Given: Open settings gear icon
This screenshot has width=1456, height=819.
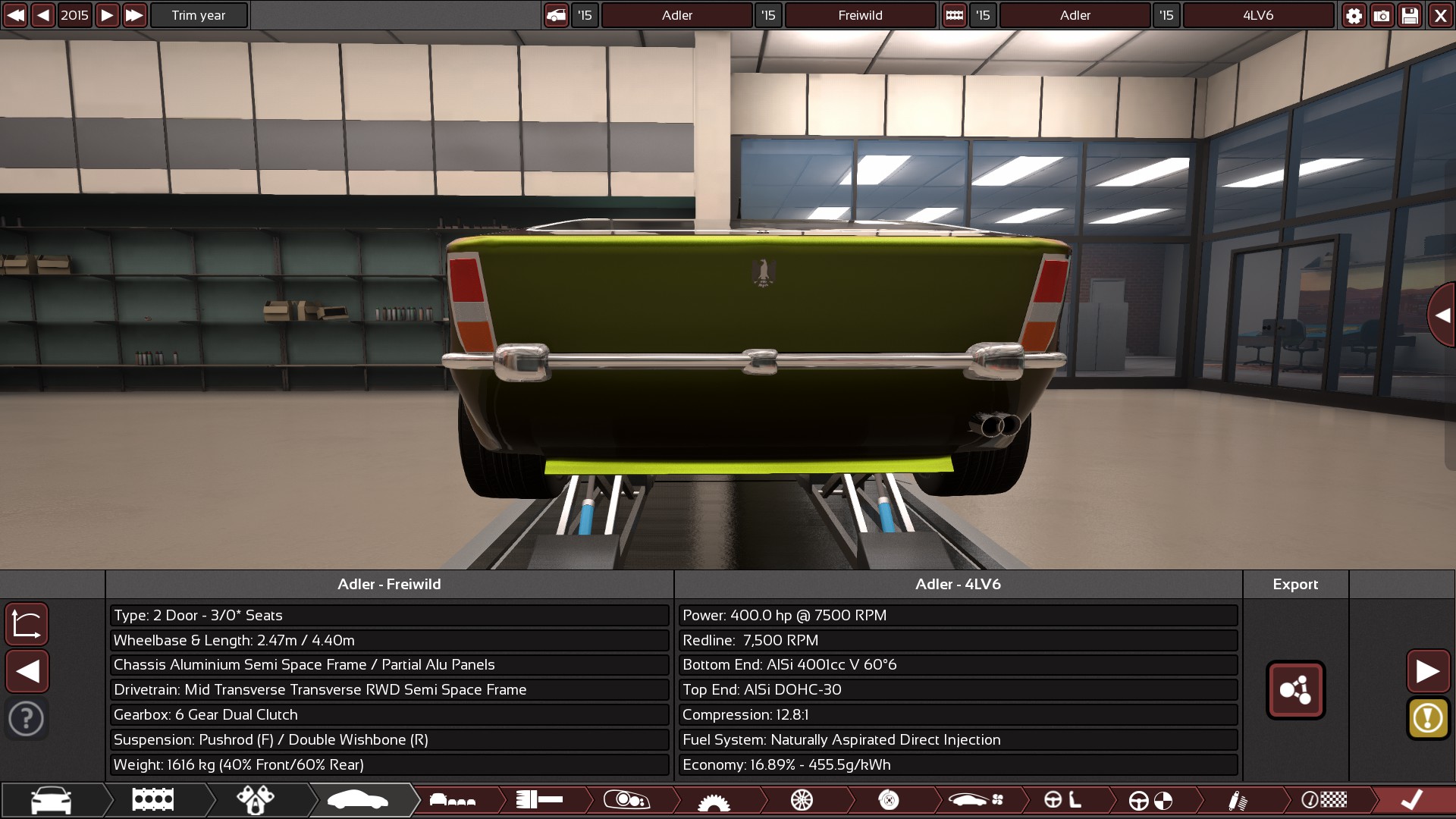Looking at the screenshot, I should [x=1354, y=15].
